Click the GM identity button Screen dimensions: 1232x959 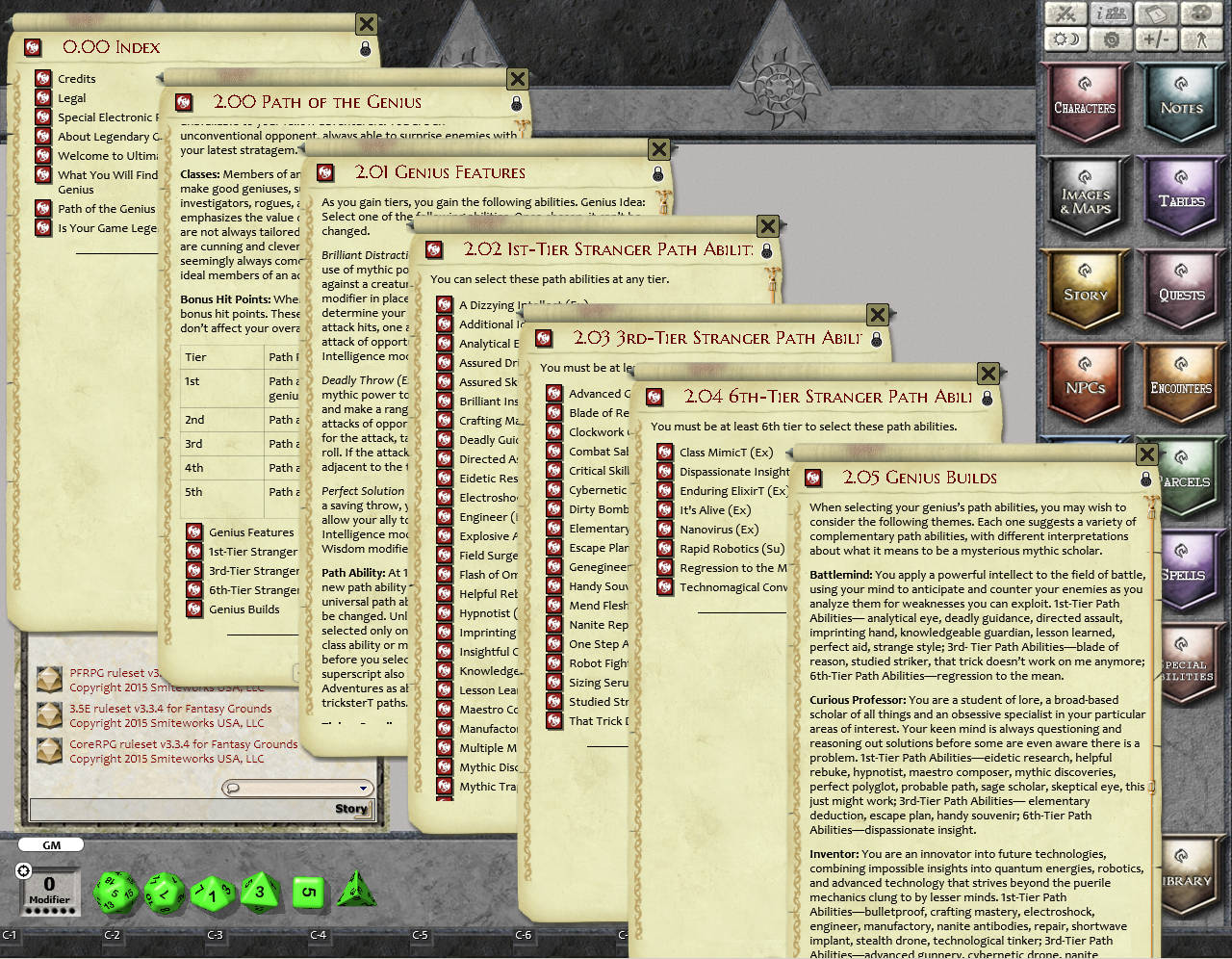tap(50, 844)
